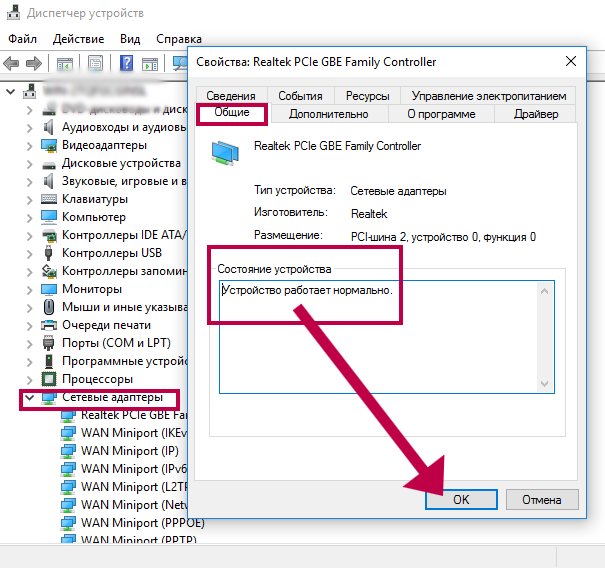Click the USB controllers (Контроллеры USB) icon
The width and height of the screenshot is (605, 568).
[x=49, y=253]
